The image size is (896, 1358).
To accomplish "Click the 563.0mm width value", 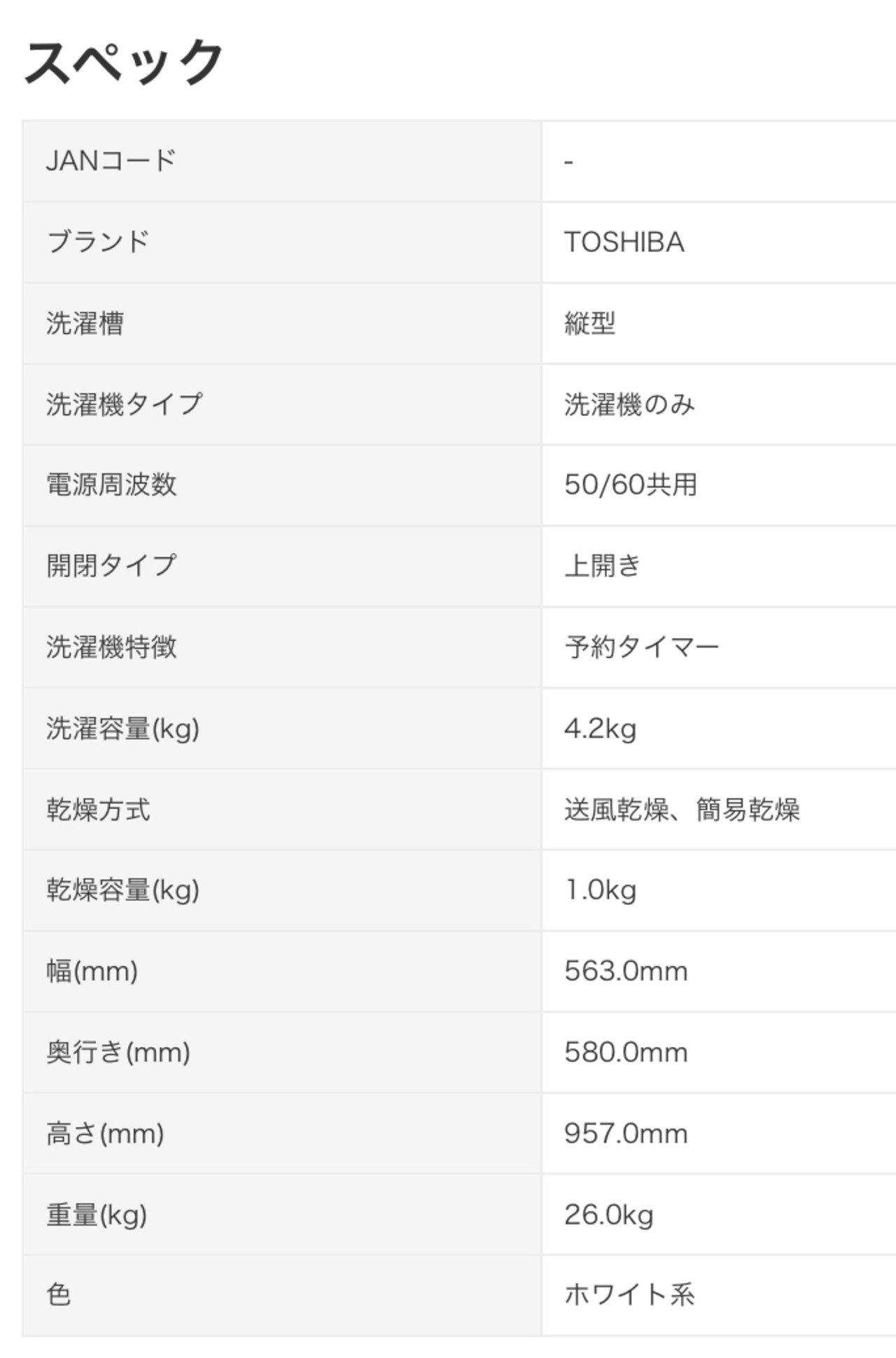I will 626,971.
